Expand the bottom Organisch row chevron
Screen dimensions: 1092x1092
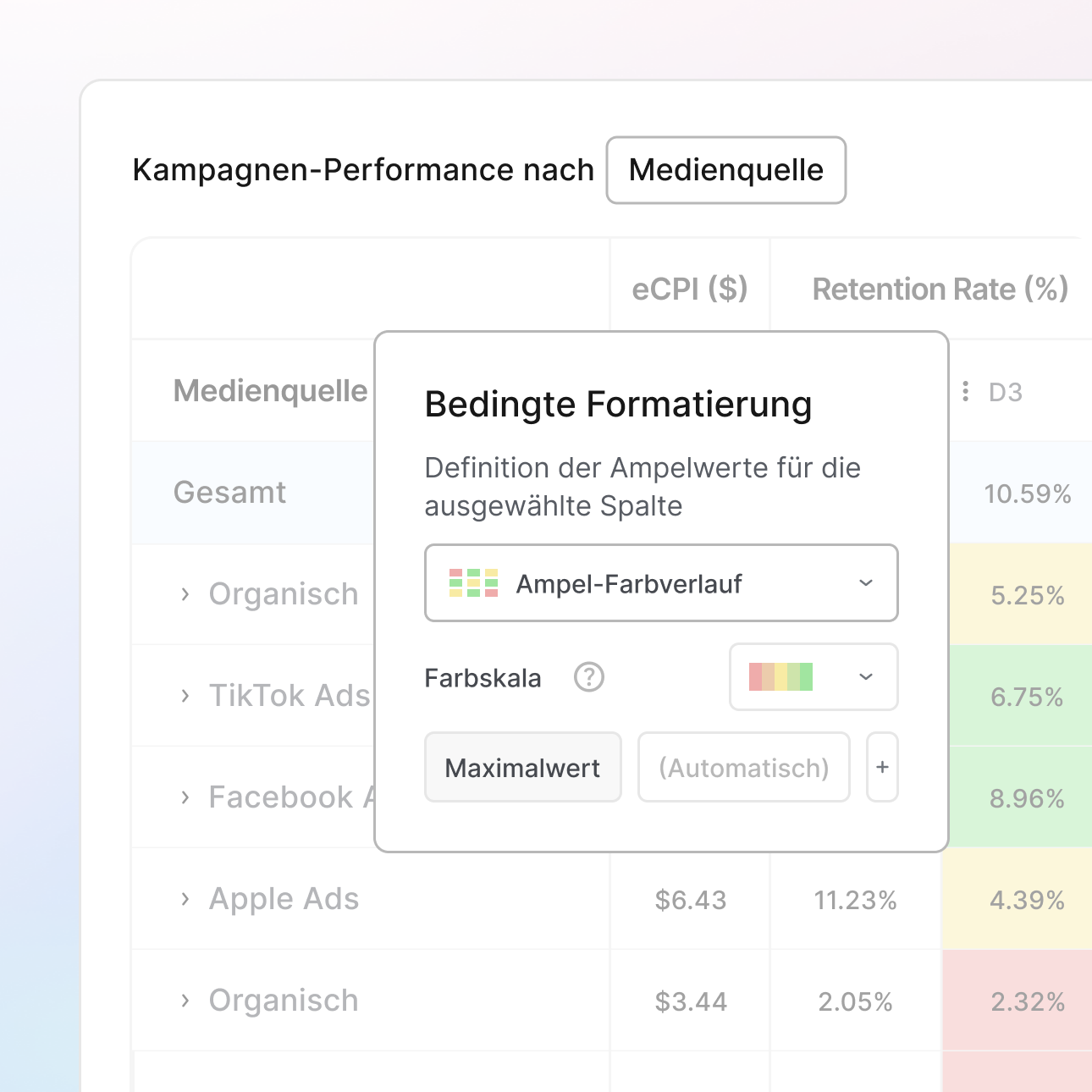pos(185,1001)
